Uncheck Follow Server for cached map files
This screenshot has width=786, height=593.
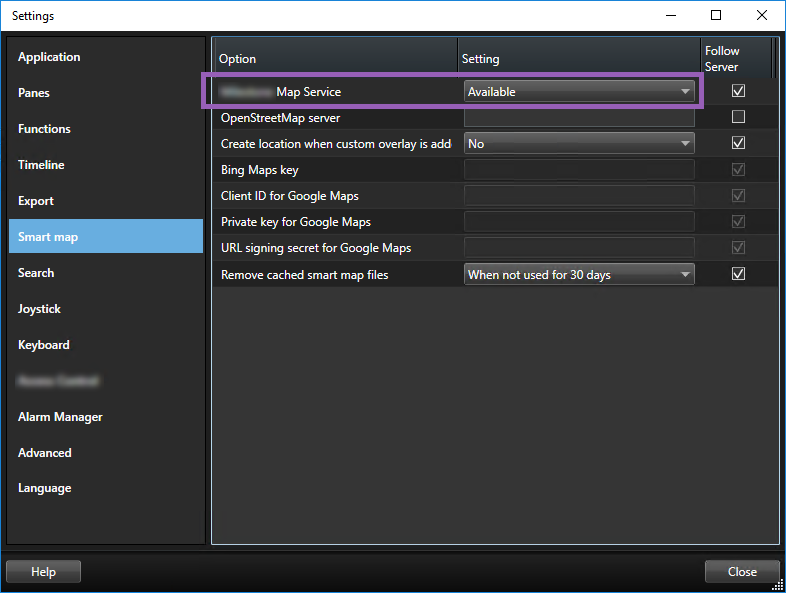tap(738, 274)
